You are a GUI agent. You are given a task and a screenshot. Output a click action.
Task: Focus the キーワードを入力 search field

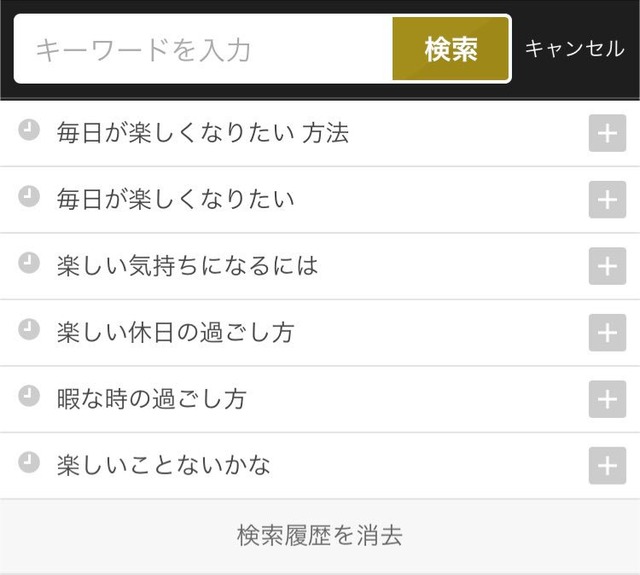click(x=200, y=49)
